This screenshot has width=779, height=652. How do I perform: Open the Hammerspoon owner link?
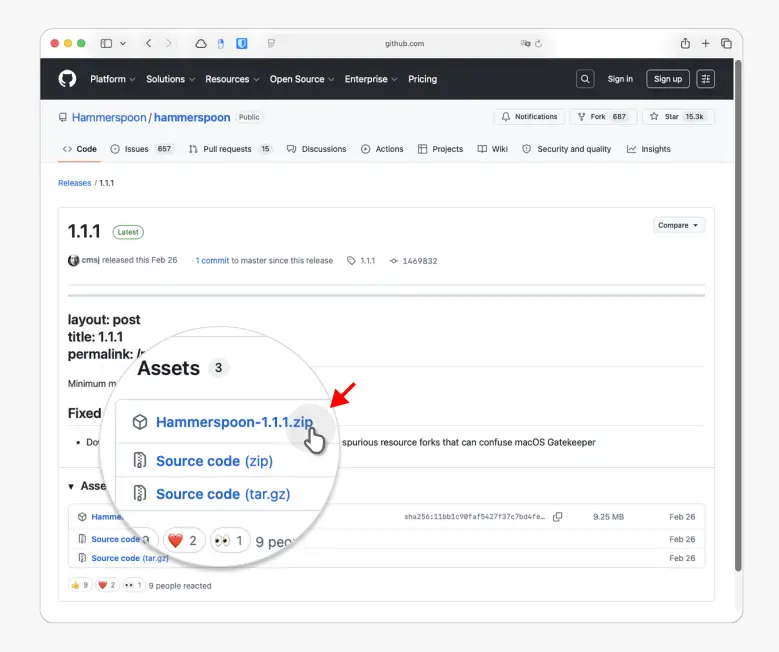pos(109,117)
